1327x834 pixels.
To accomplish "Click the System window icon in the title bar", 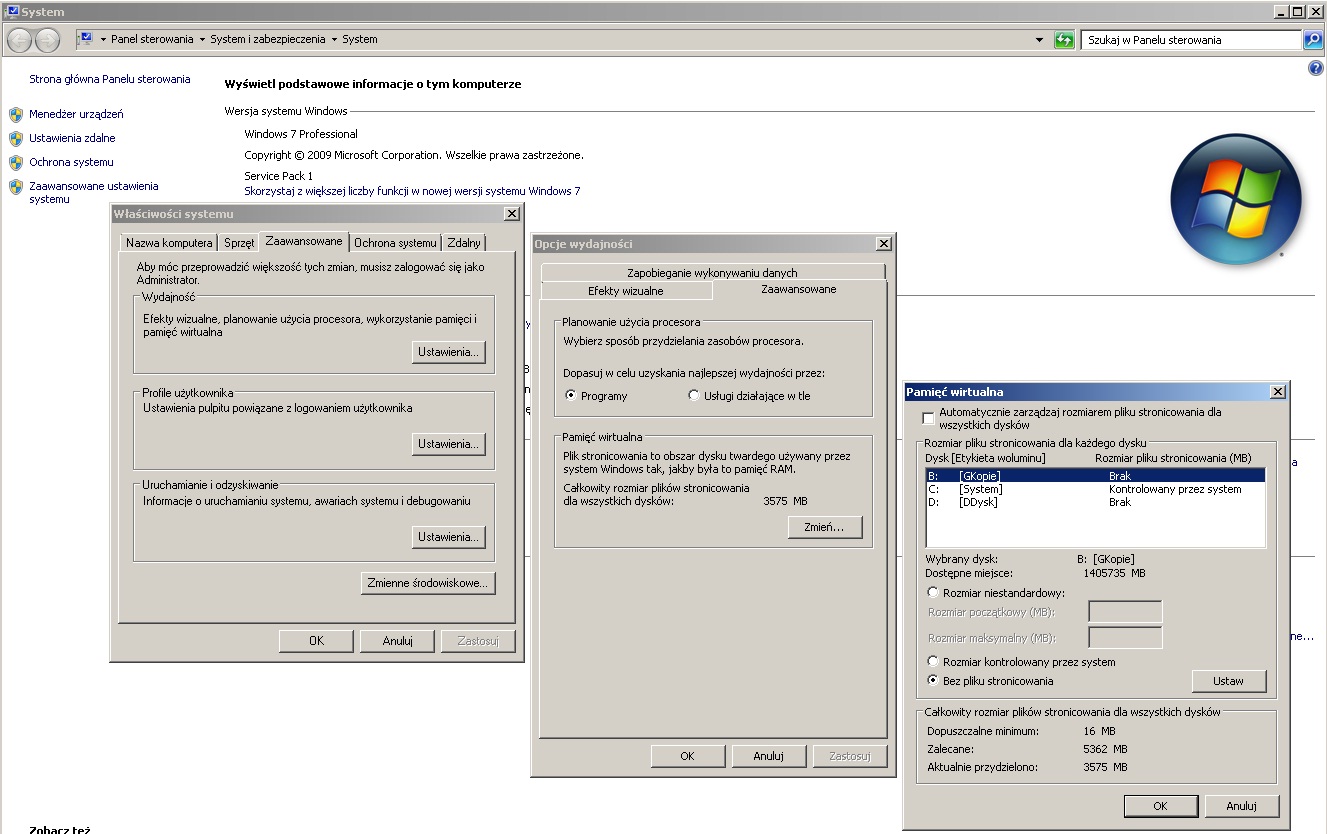I will [x=11, y=11].
